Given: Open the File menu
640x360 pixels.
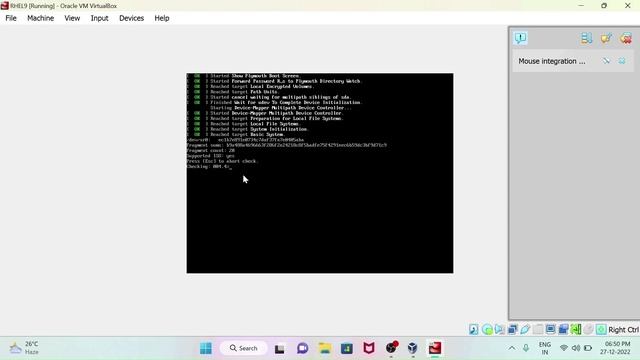Looking at the screenshot, I should pyautogui.click(x=11, y=18).
